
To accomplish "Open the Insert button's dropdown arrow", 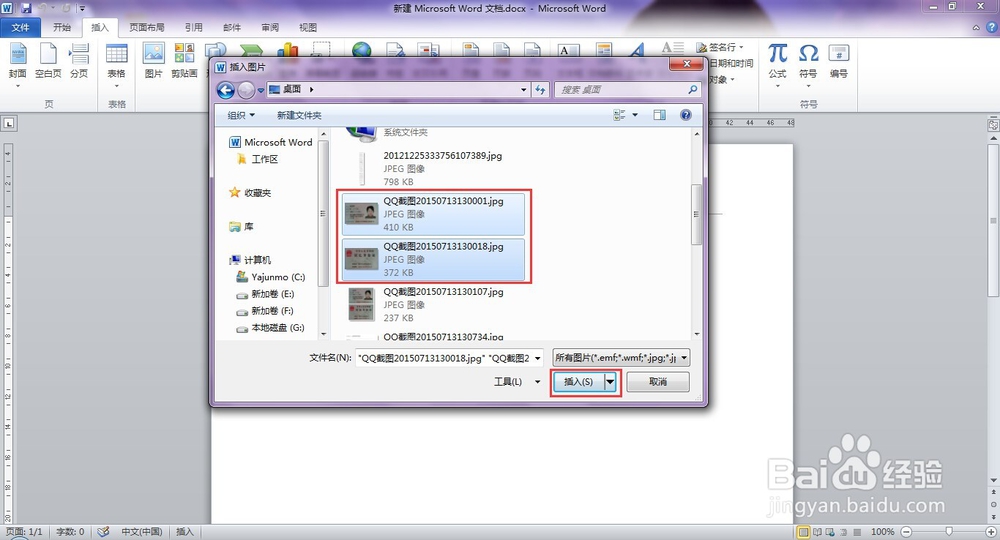I will click(x=610, y=382).
